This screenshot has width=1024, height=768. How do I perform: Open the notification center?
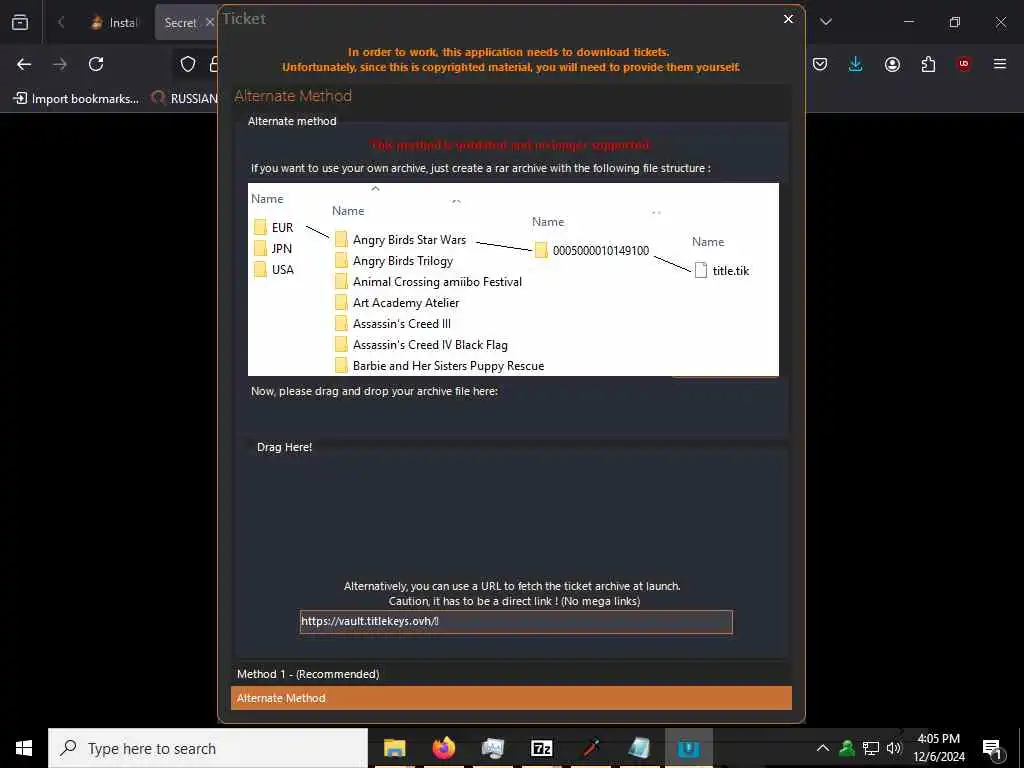click(993, 748)
